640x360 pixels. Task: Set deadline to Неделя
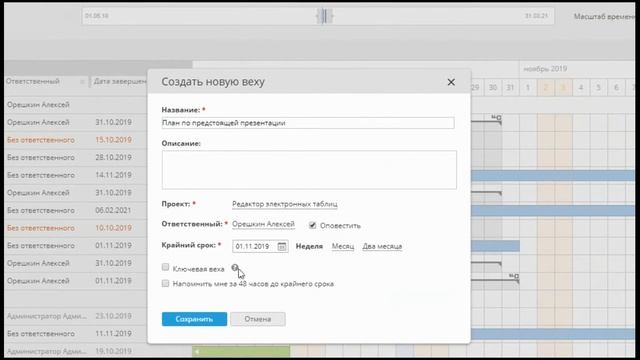click(309, 246)
